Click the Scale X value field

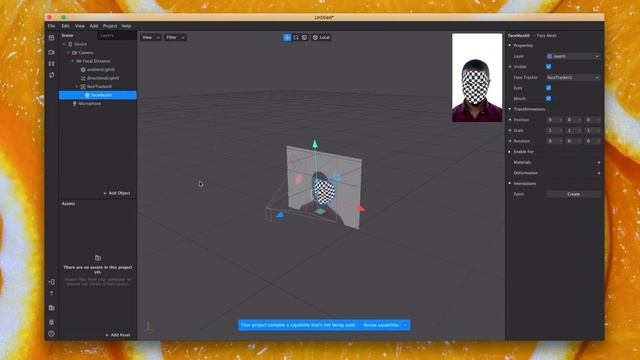coord(554,131)
